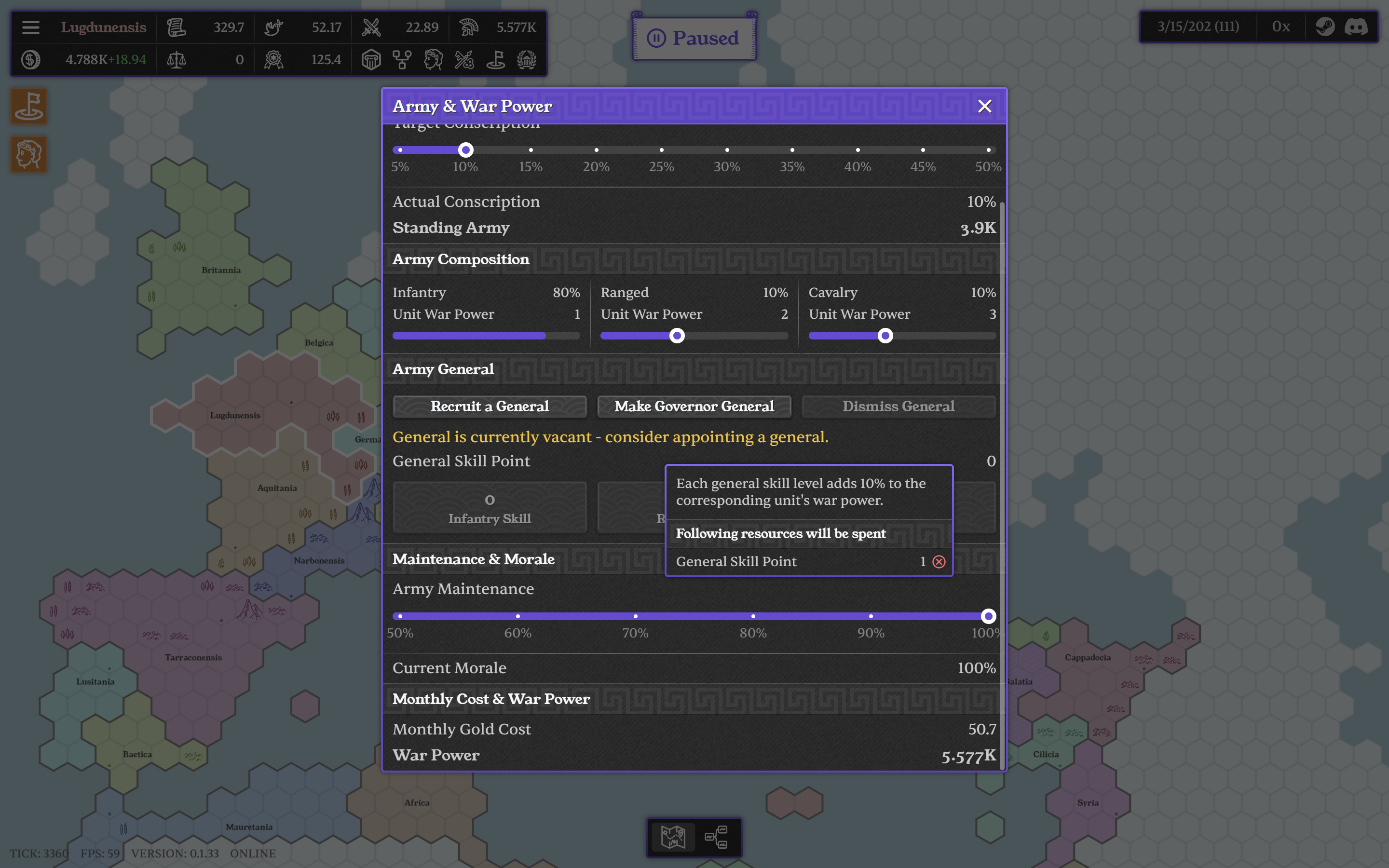Open the pillar hexagon panel icon
Viewport: 1389px width, 868px height.
coord(371,60)
